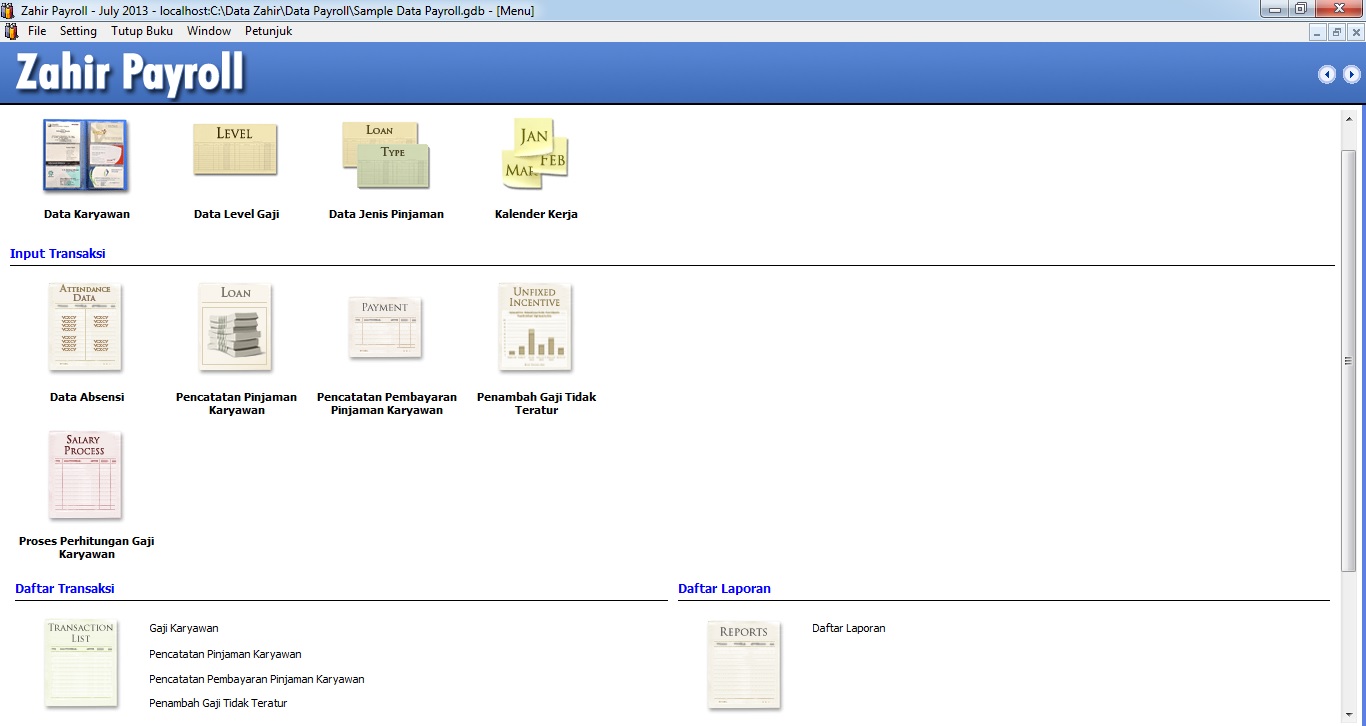Screen dimensions: 1366x726
Task: Open the Data Level Gaji icon
Action: tap(235, 150)
